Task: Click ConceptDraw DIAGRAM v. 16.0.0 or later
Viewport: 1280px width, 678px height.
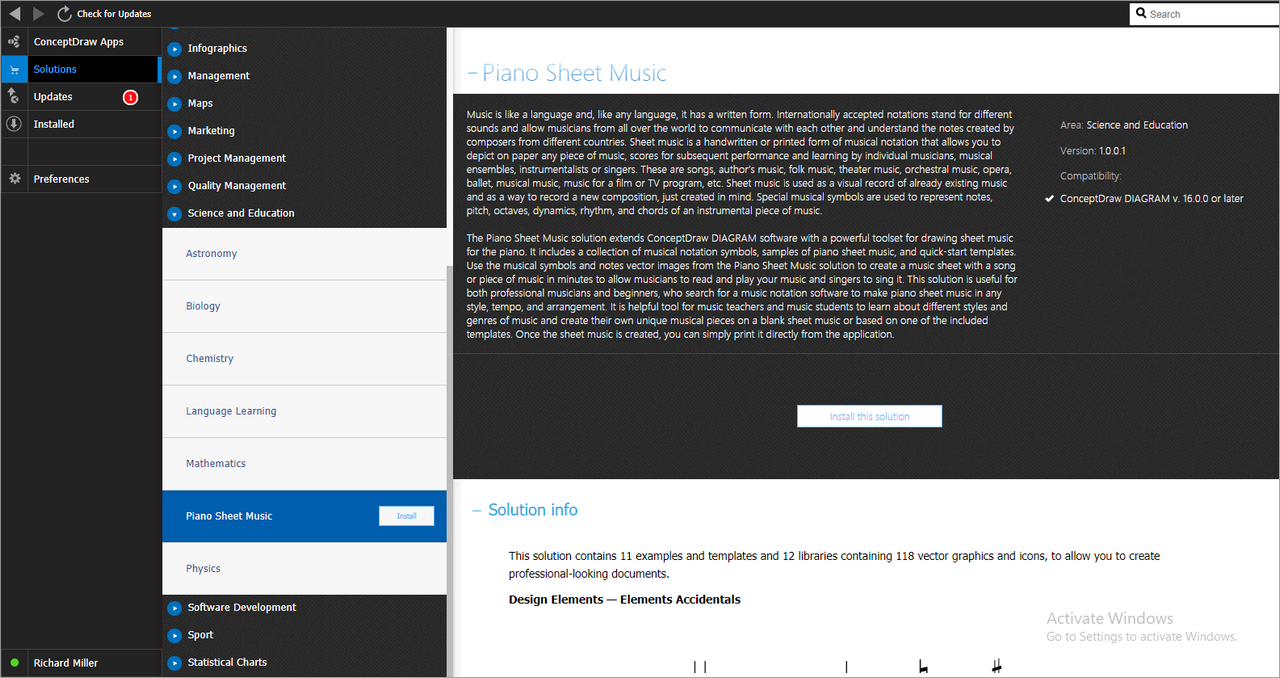Action: click(1152, 199)
